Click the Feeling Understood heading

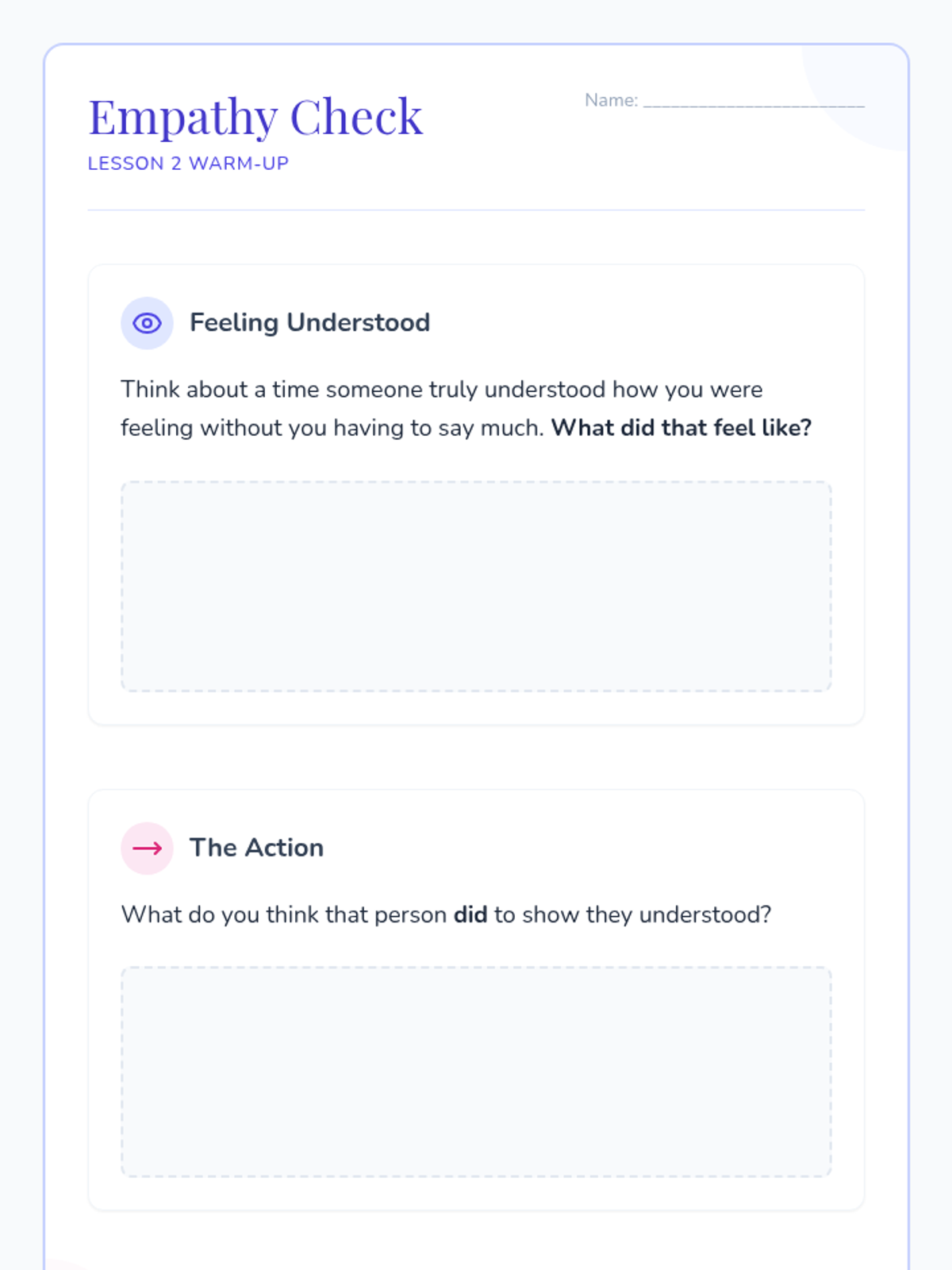tap(309, 322)
